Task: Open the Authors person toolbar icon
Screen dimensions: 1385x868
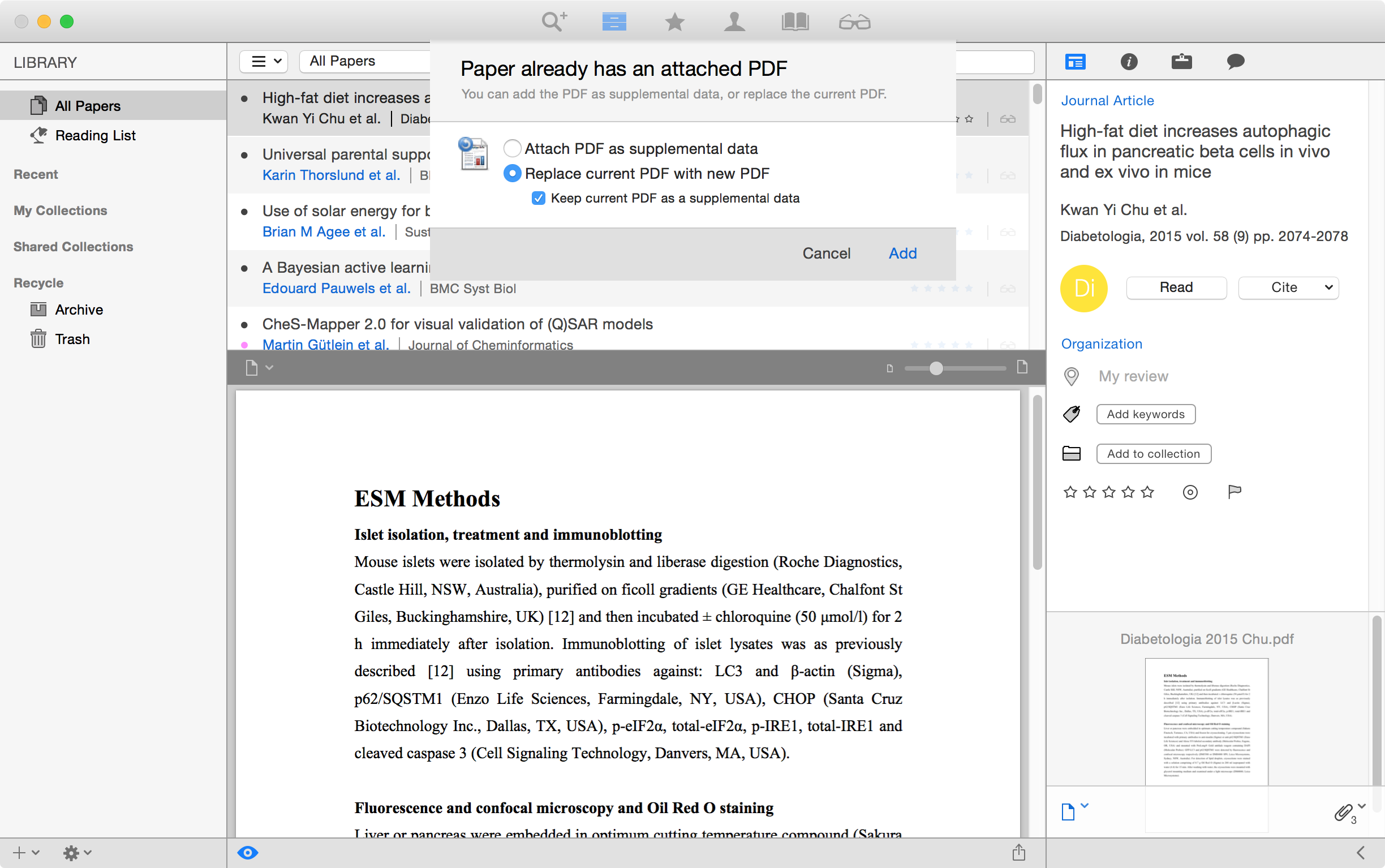Action: (x=735, y=22)
